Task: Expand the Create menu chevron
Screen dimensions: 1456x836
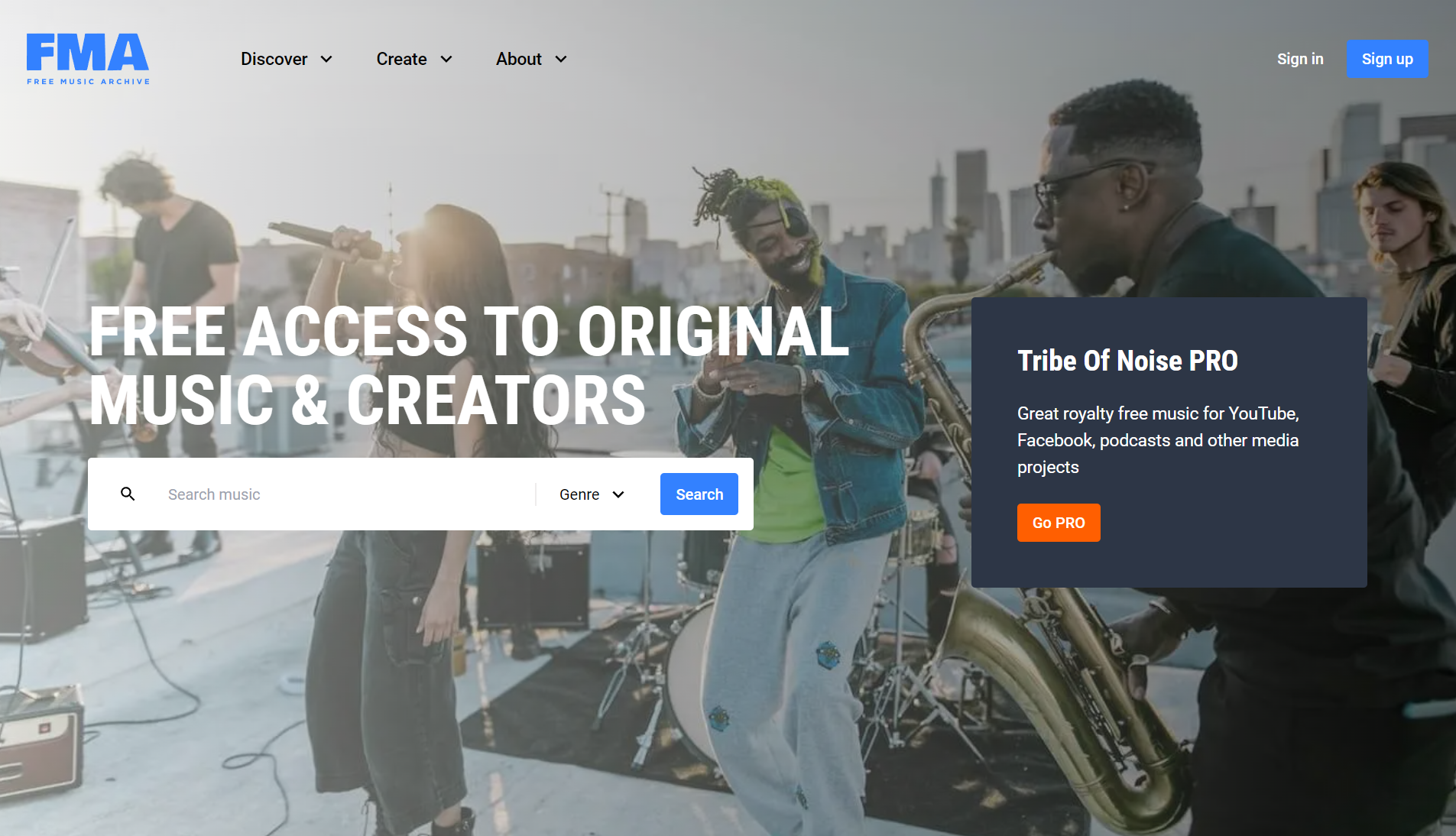Action: (446, 59)
